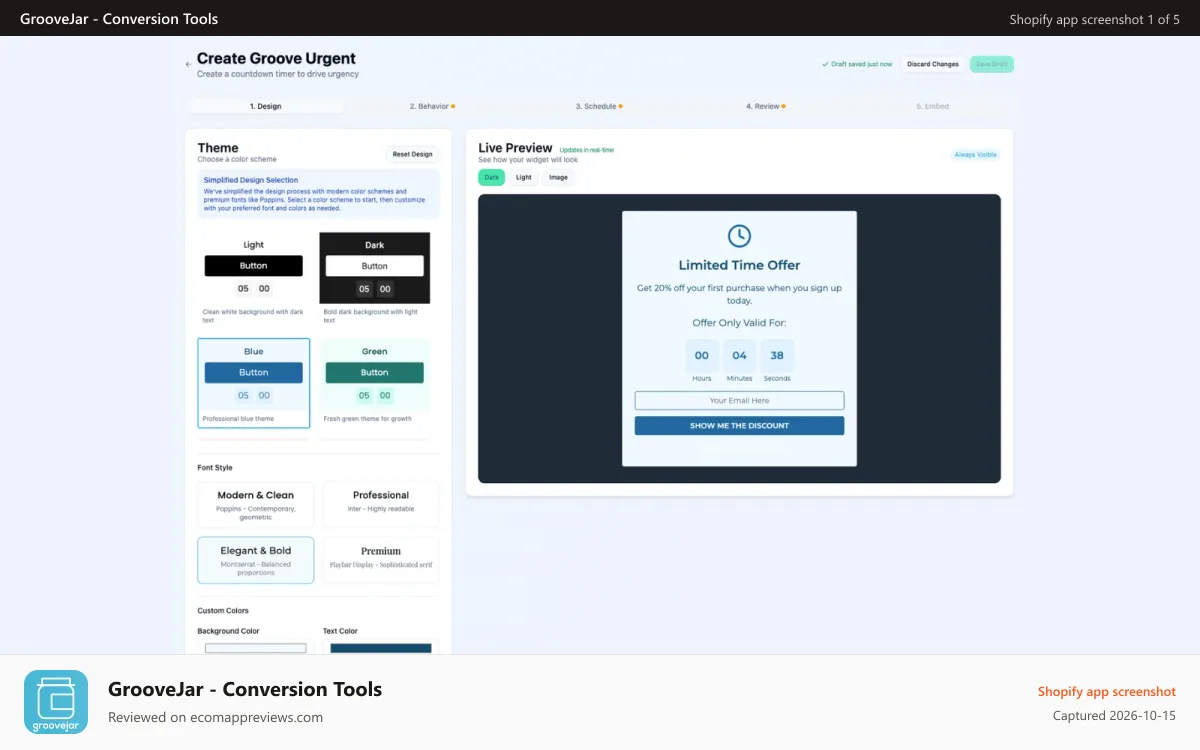The image size is (1200, 750).
Task: Click the 'Draft saved just now' status
Action: click(857, 64)
